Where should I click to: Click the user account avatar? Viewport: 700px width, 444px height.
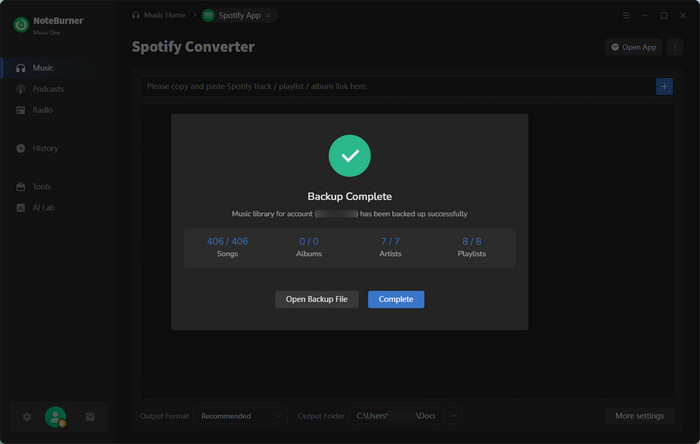coord(55,417)
